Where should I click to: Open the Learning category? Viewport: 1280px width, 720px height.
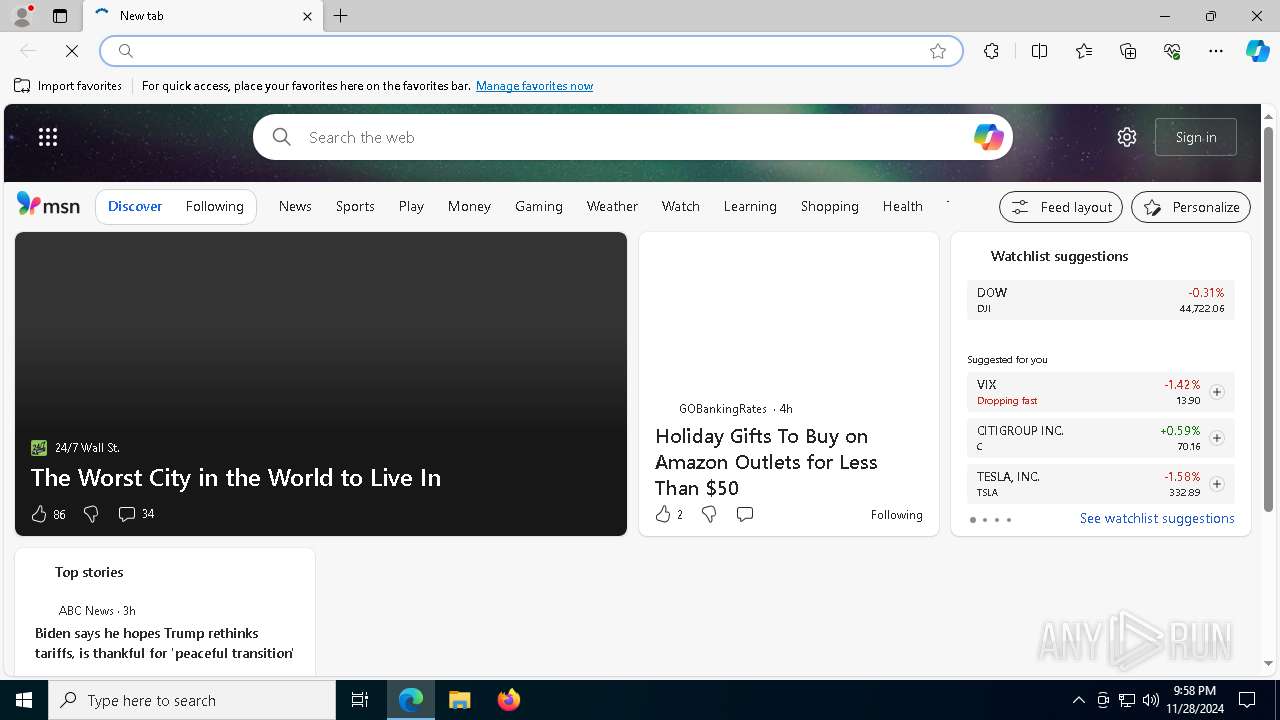tap(750, 206)
